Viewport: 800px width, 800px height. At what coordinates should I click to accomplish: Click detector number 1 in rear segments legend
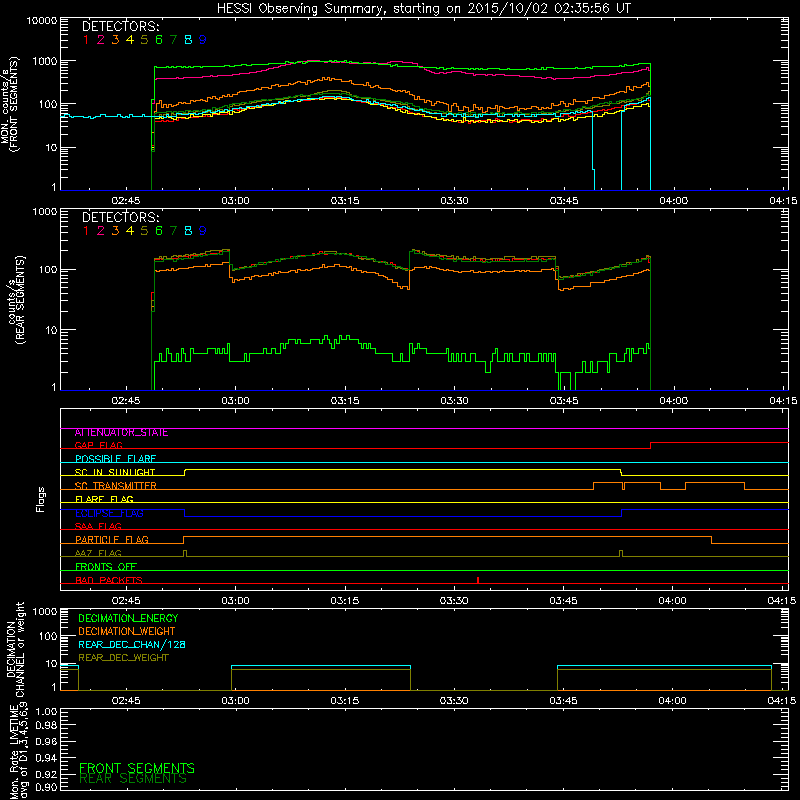pos(86,231)
